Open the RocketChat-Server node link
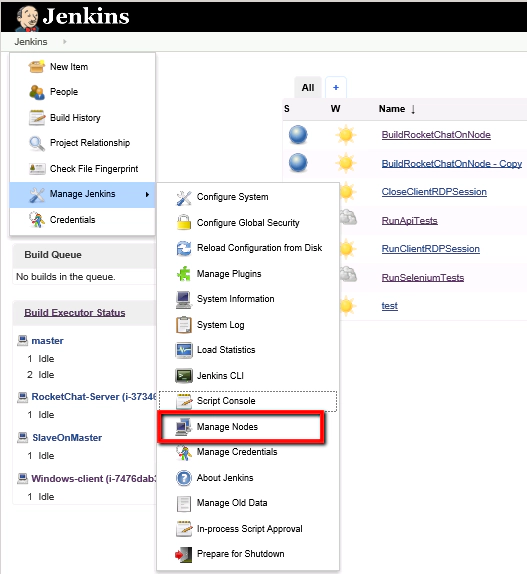The height and width of the screenshot is (574, 527). tap(94, 397)
